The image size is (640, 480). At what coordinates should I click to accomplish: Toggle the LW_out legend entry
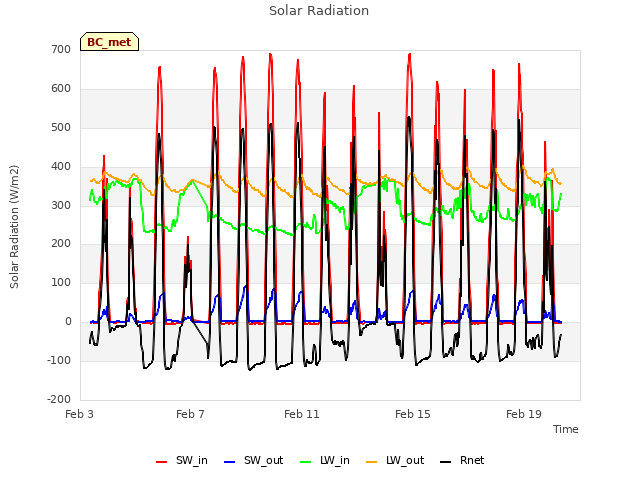pyautogui.click(x=395, y=461)
